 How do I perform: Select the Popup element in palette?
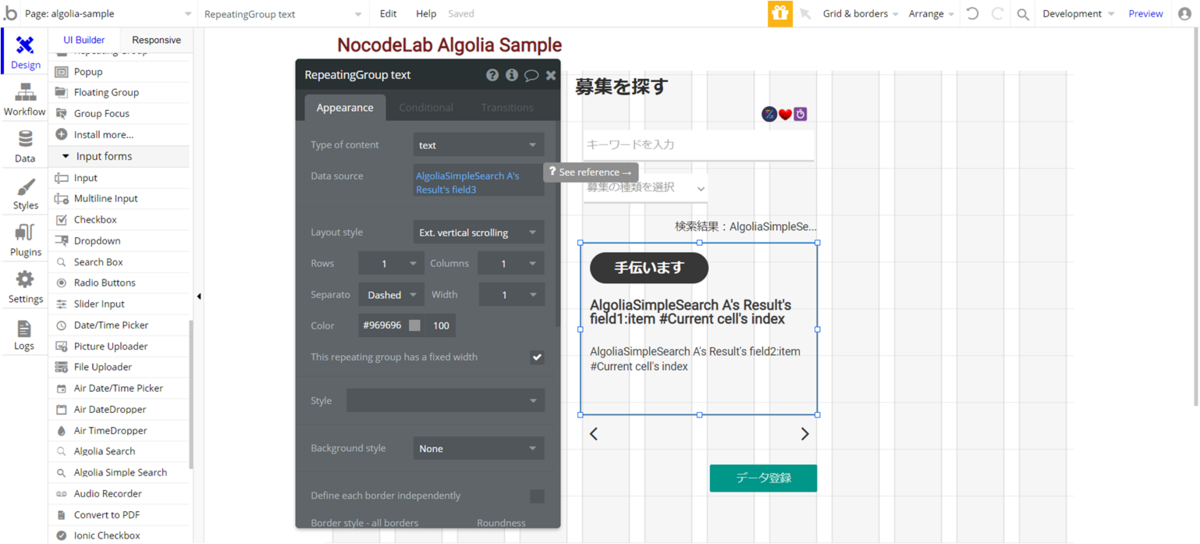tap(88, 72)
